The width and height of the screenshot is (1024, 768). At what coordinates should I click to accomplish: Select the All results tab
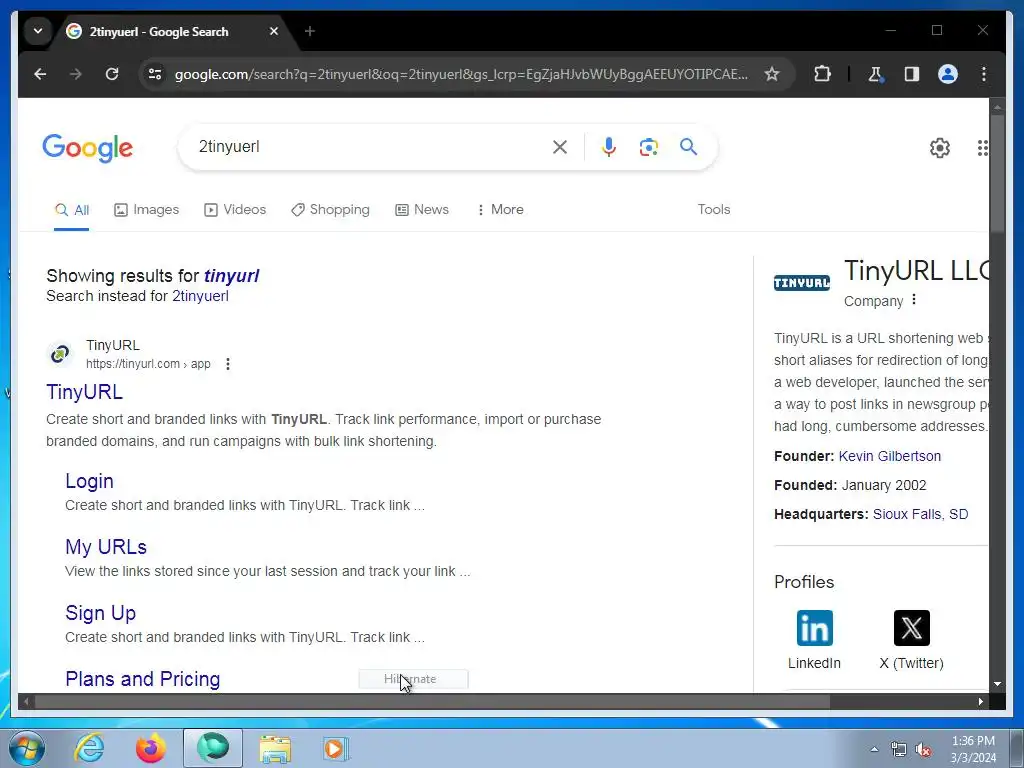[x=72, y=210]
